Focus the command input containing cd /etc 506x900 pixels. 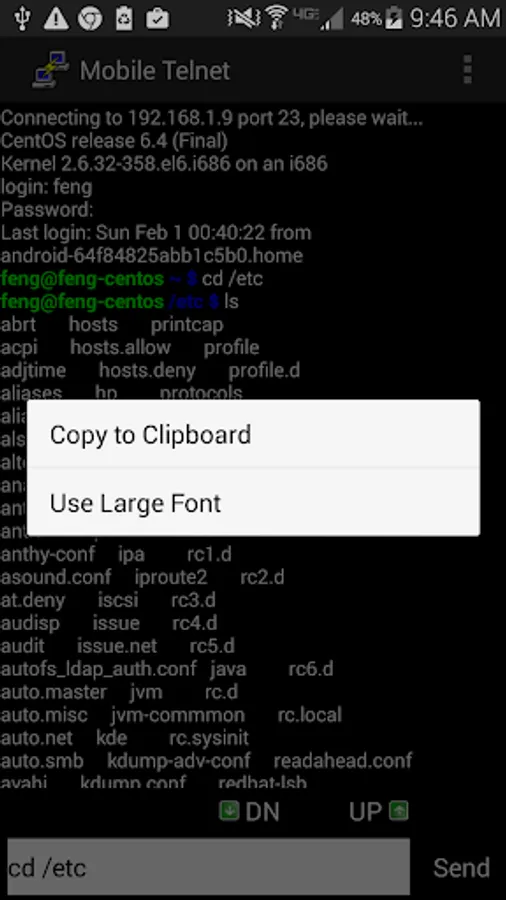(209, 867)
